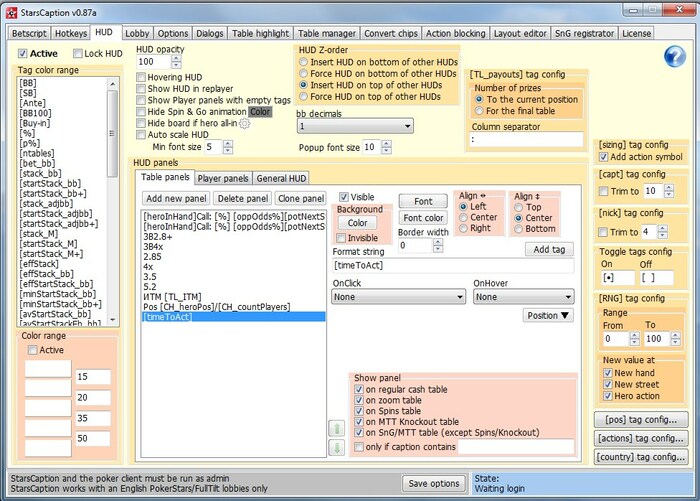700x501 pixels.
Task: Open [country] tag config button
Action: pos(641,457)
